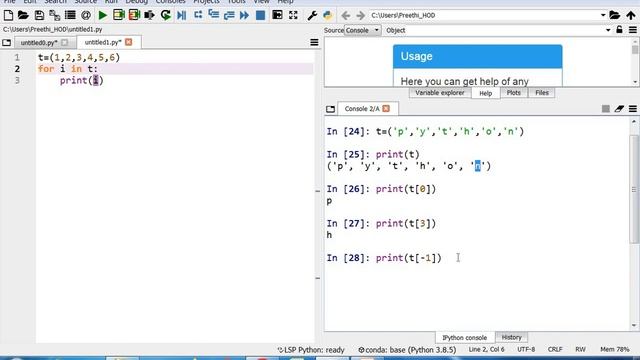Open Preferences with the wrench icon
The height and width of the screenshot is (360, 640).
point(312,16)
